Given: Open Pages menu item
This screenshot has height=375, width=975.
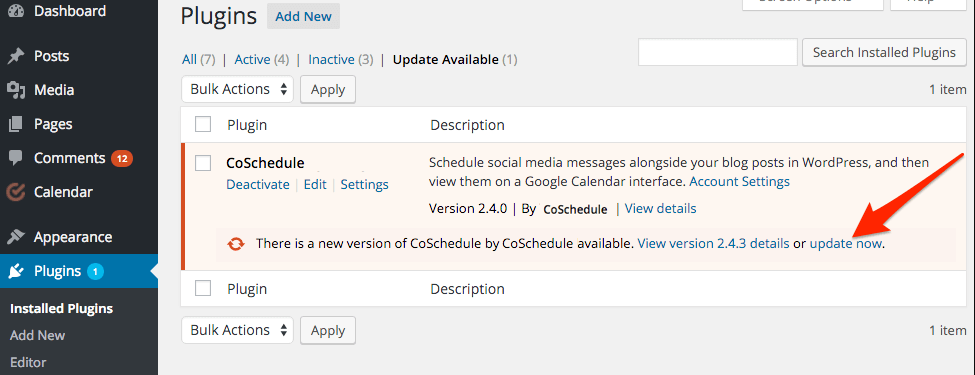Looking at the screenshot, I should (53, 124).
